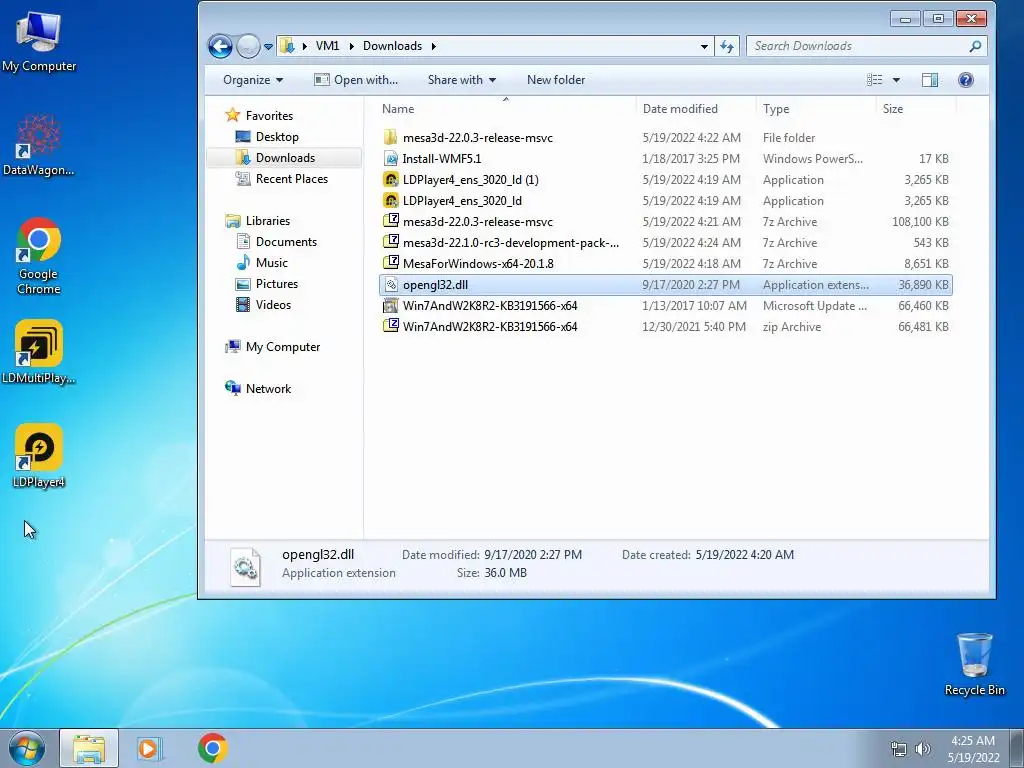Open the address bar history dropdown arrow

click(704, 46)
